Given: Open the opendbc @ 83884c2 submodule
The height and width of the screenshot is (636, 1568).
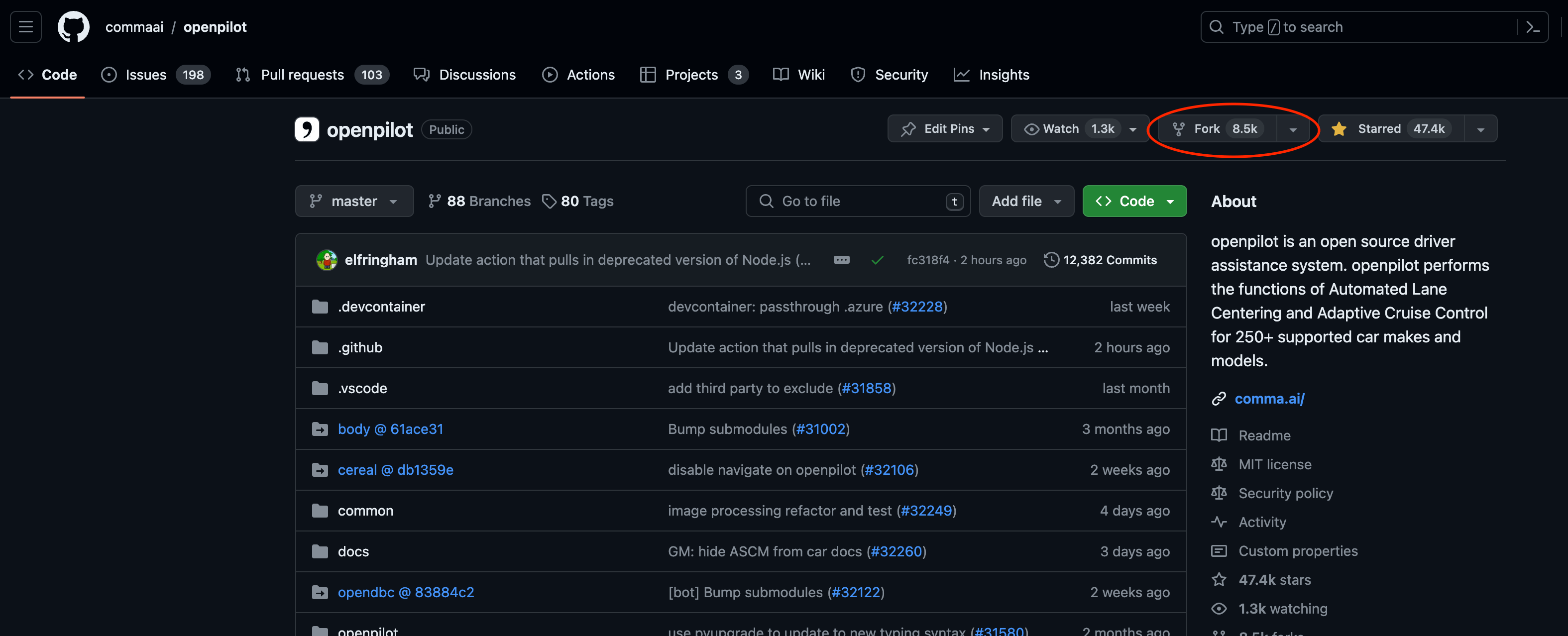Looking at the screenshot, I should click(406, 592).
